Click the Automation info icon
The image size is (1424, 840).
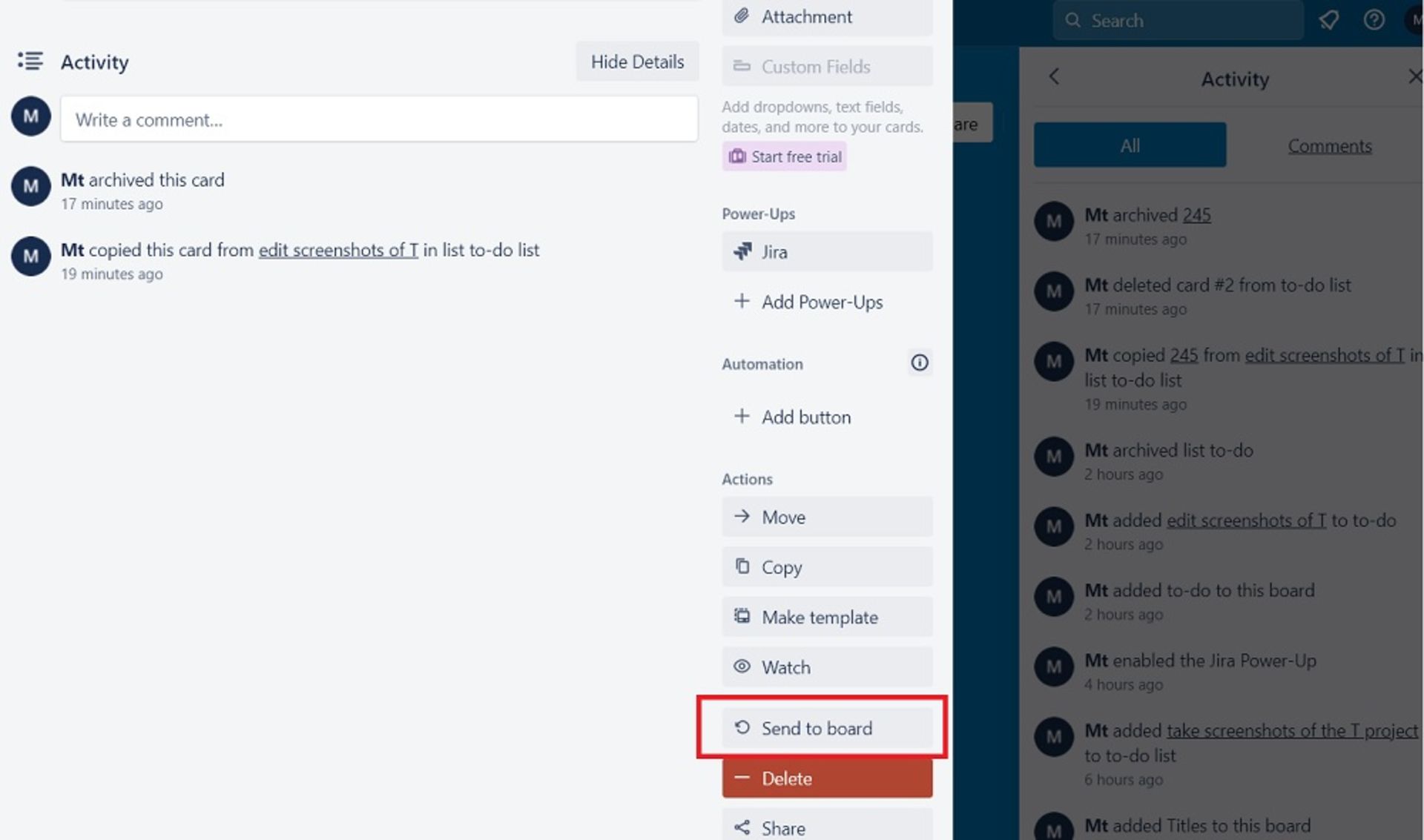pyautogui.click(x=919, y=363)
